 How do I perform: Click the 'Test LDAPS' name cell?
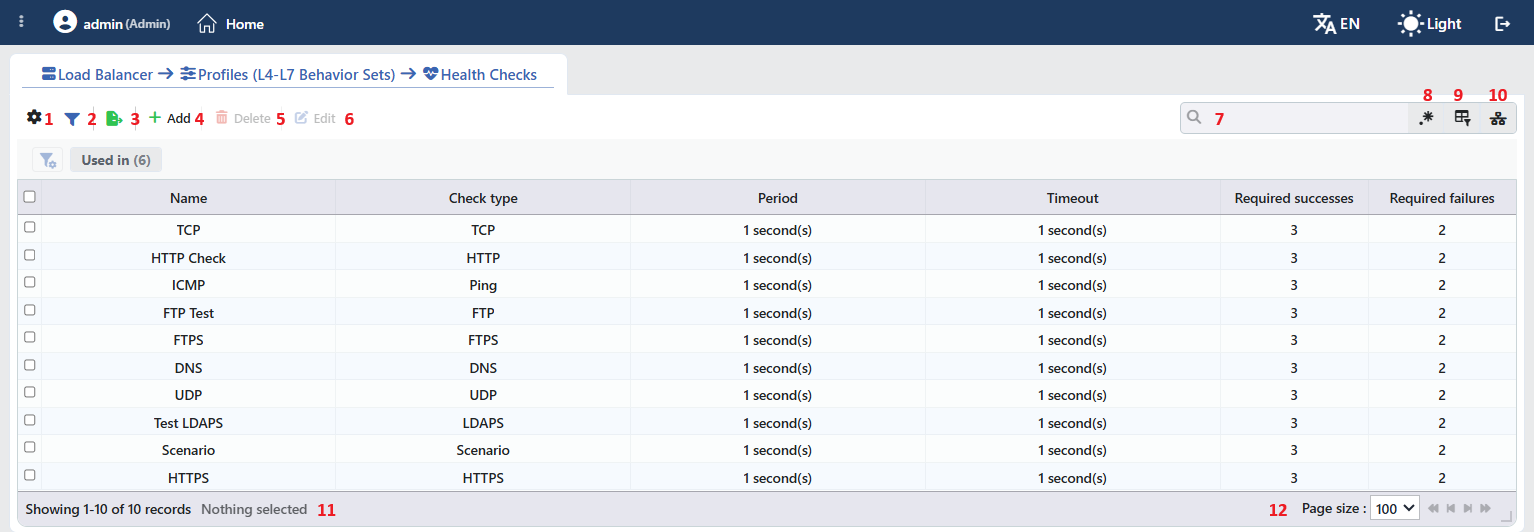pos(188,423)
